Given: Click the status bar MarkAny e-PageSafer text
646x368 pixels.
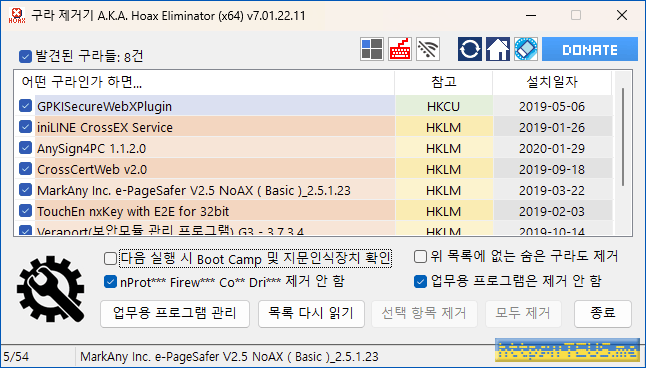Looking at the screenshot, I should [x=229, y=356].
